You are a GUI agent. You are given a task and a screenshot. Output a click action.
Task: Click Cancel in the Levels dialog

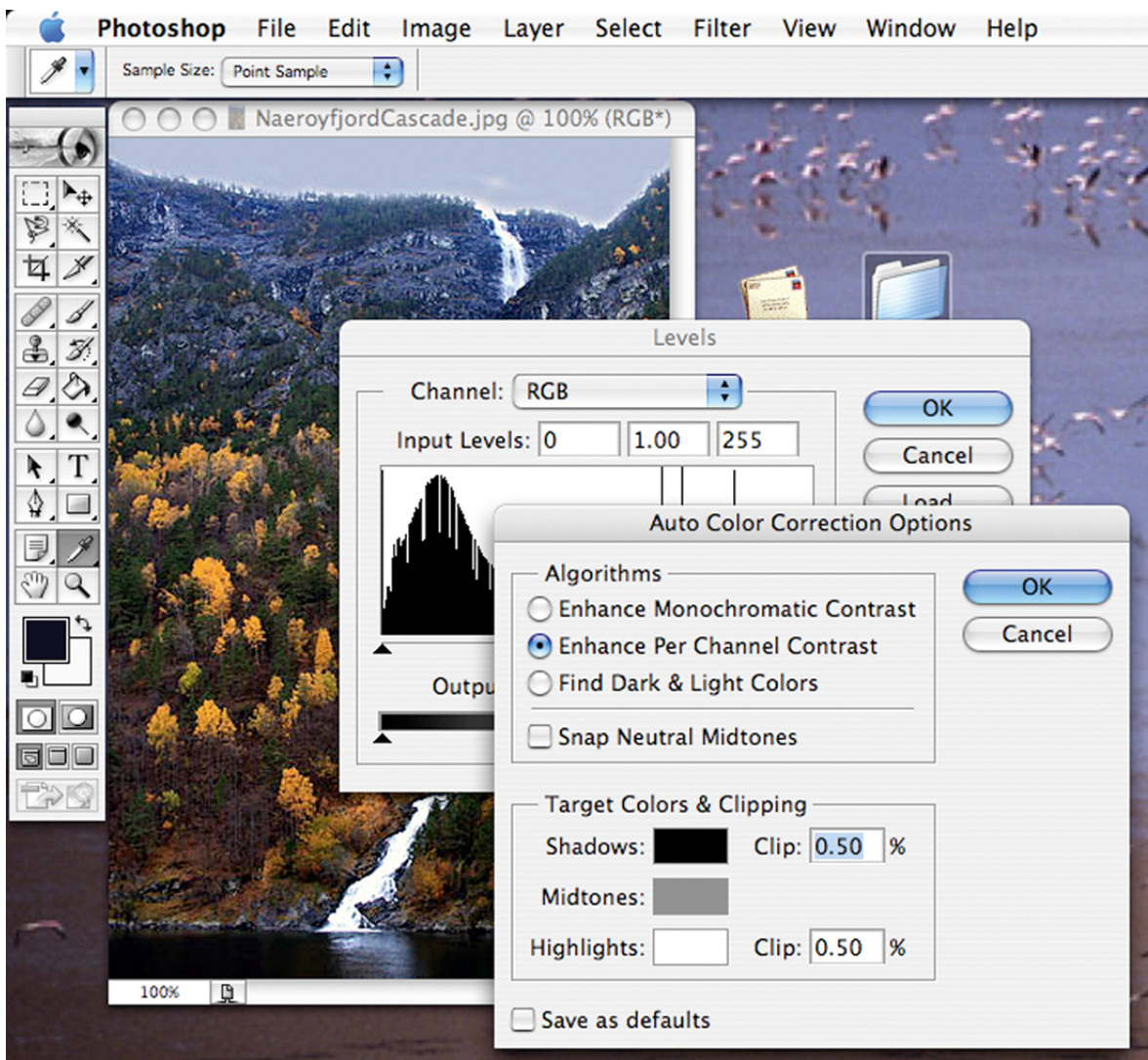coord(938,455)
